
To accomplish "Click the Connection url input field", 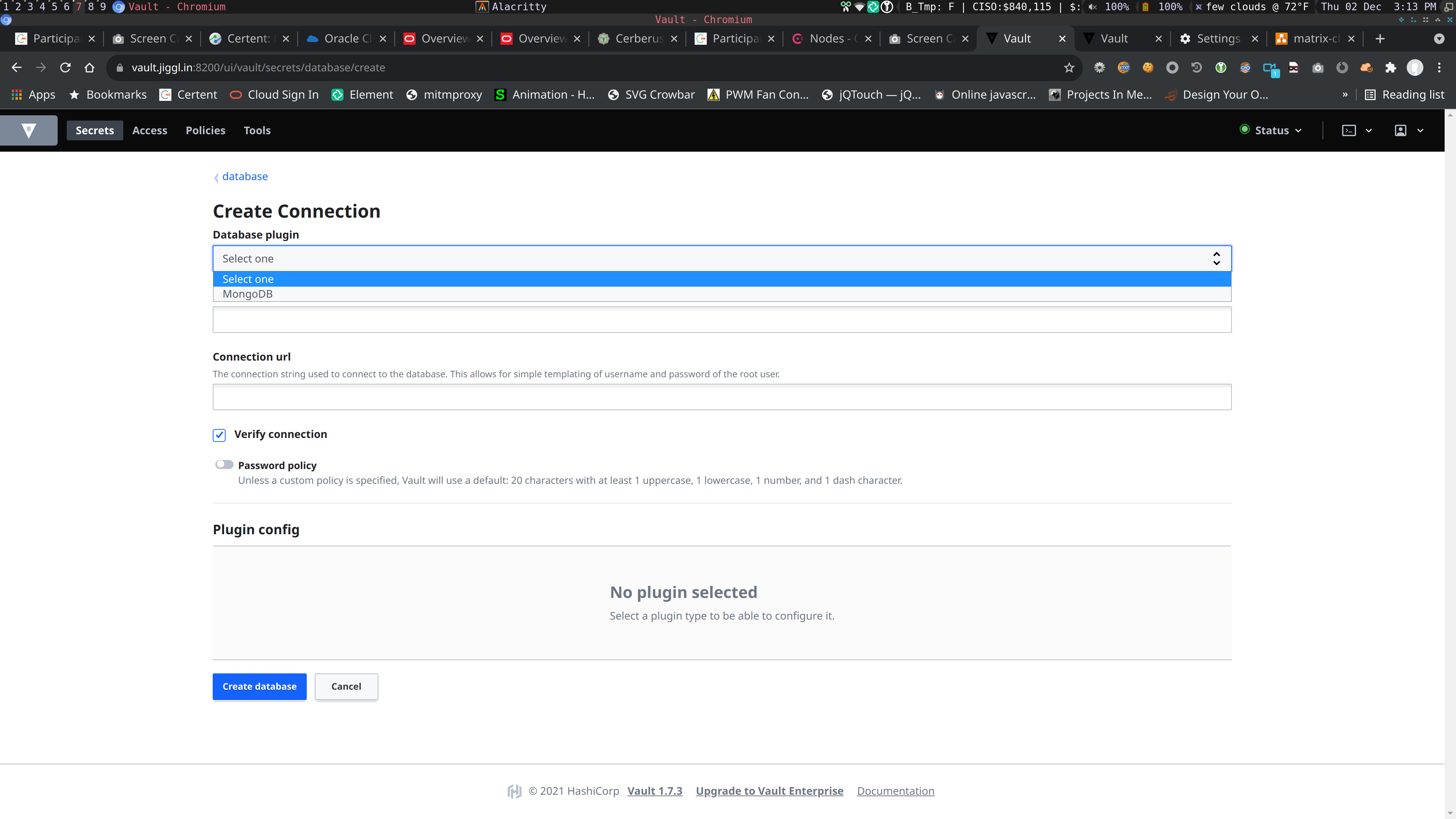I will pyautogui.click(x=722, y=397).
